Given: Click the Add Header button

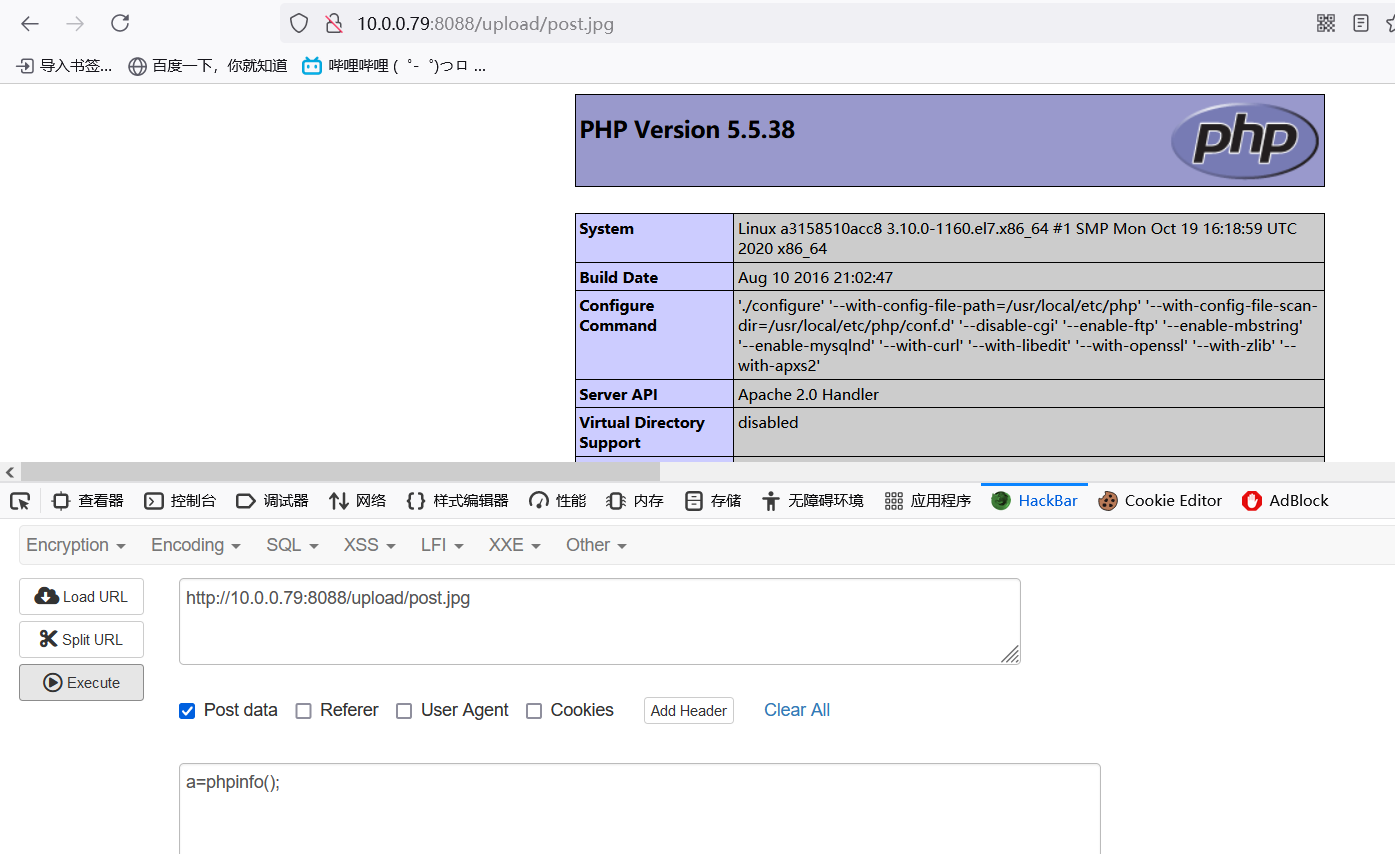Looking at the screenshot, I should [689, 711].
